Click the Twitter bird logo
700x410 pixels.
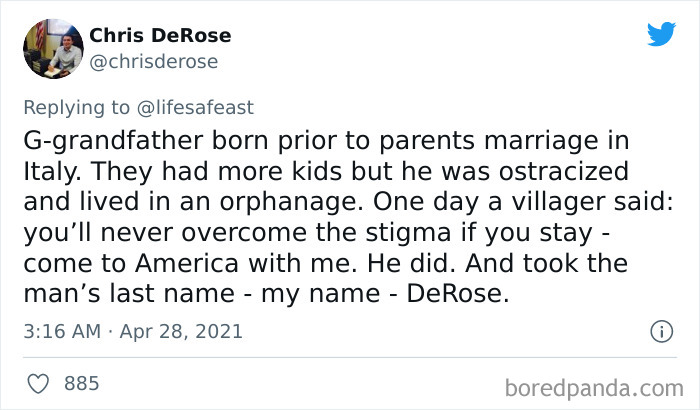661,34
